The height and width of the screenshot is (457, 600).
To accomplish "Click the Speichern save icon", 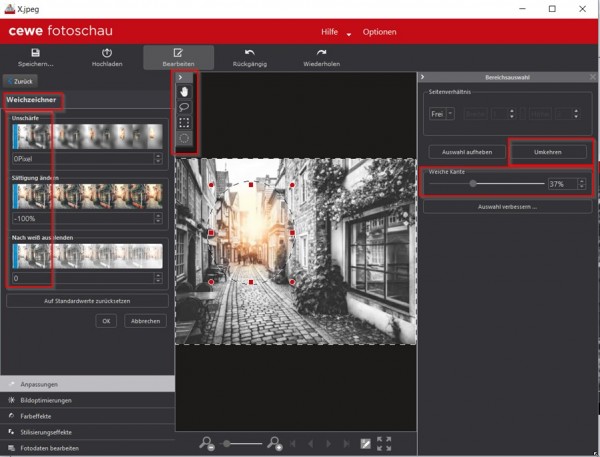I will [36, 52].
